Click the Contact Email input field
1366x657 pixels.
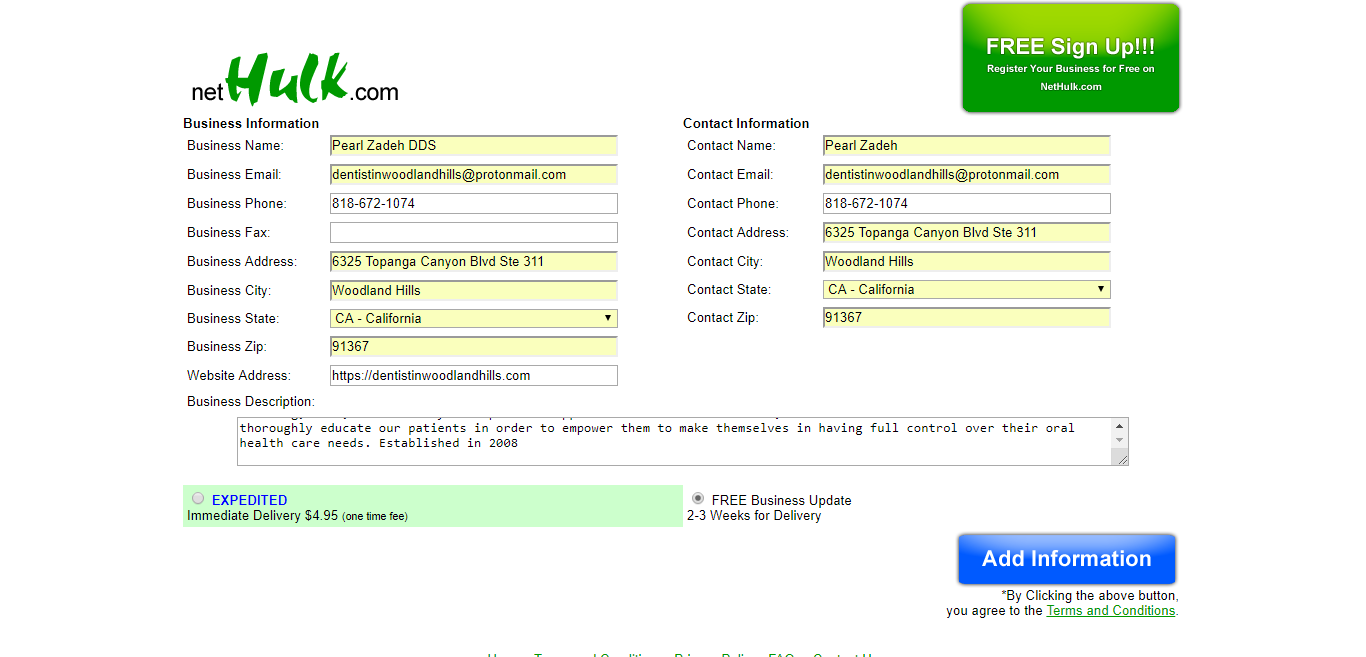pyautogui.click(x=967, y=175)
